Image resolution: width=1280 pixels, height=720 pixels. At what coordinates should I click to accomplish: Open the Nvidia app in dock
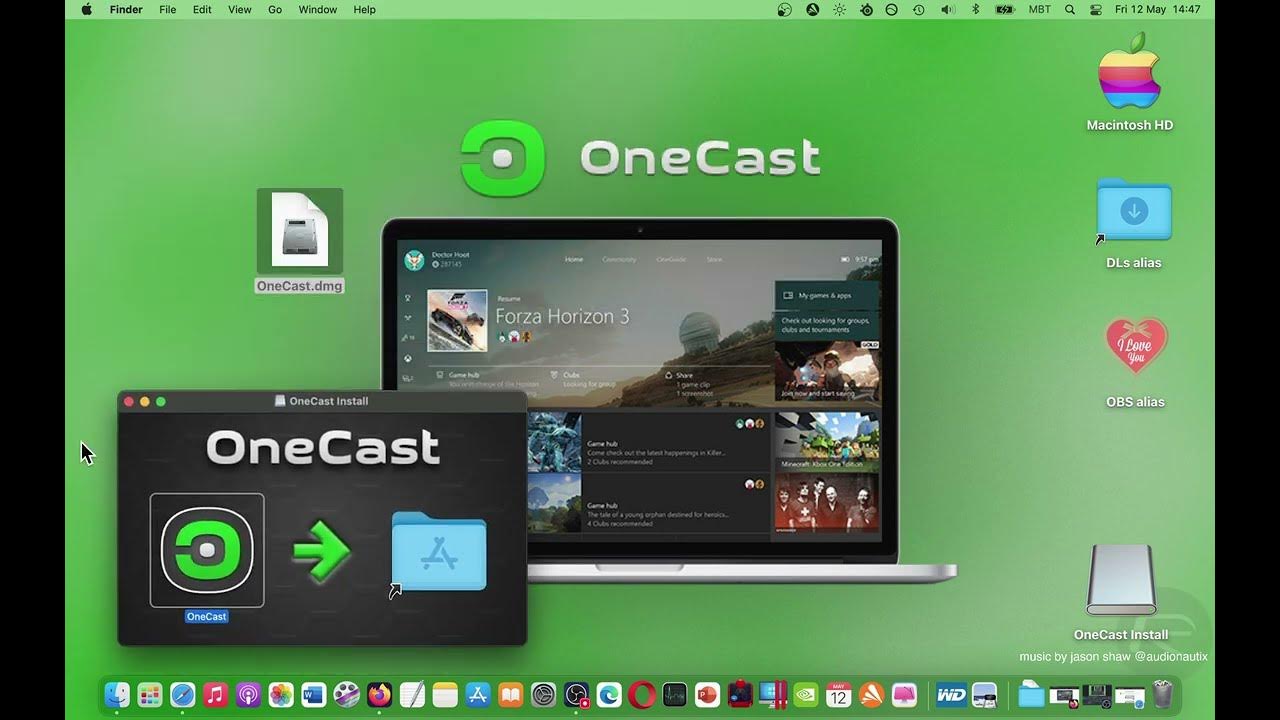click(x=806, y=694)
